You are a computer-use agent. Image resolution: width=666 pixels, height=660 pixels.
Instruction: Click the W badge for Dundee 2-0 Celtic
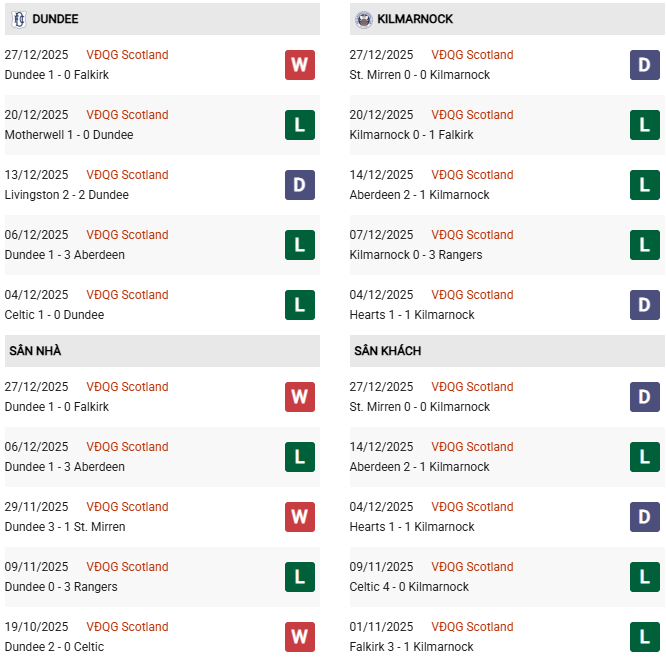pyautogui.click(x=300, y=637)
